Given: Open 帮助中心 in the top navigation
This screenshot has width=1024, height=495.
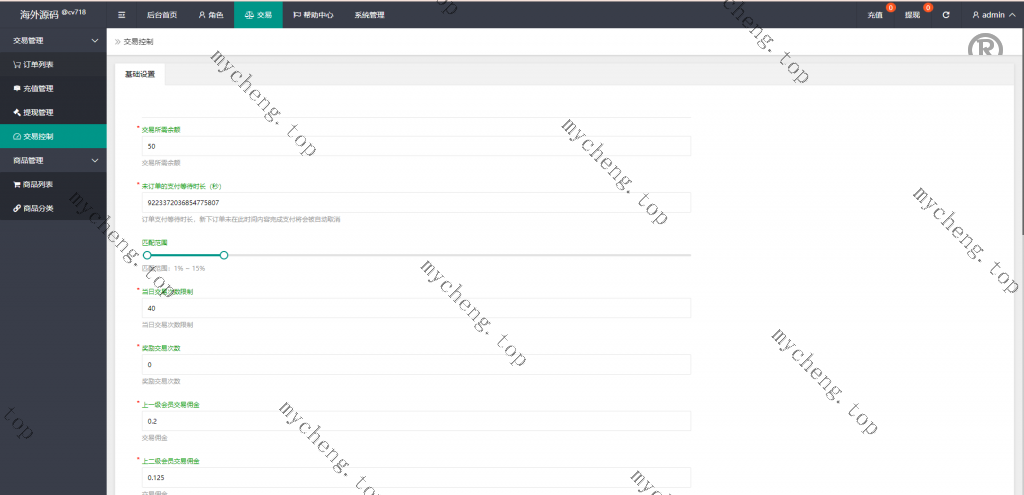Looking at the screenshot, I should 313,15.
